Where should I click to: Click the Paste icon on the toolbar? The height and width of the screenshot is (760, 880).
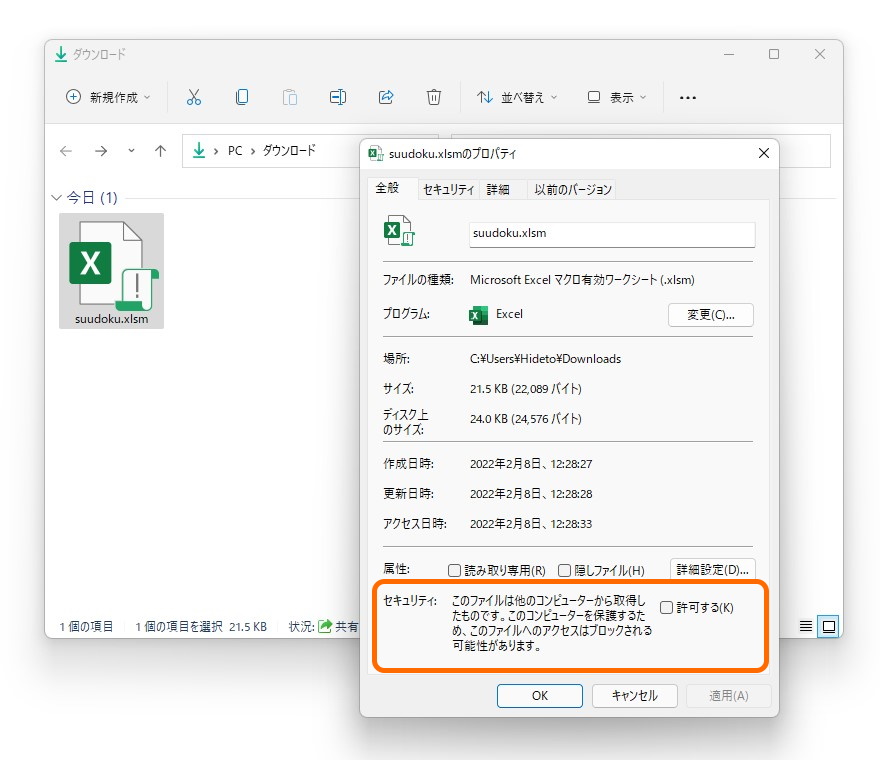point(289,96)
